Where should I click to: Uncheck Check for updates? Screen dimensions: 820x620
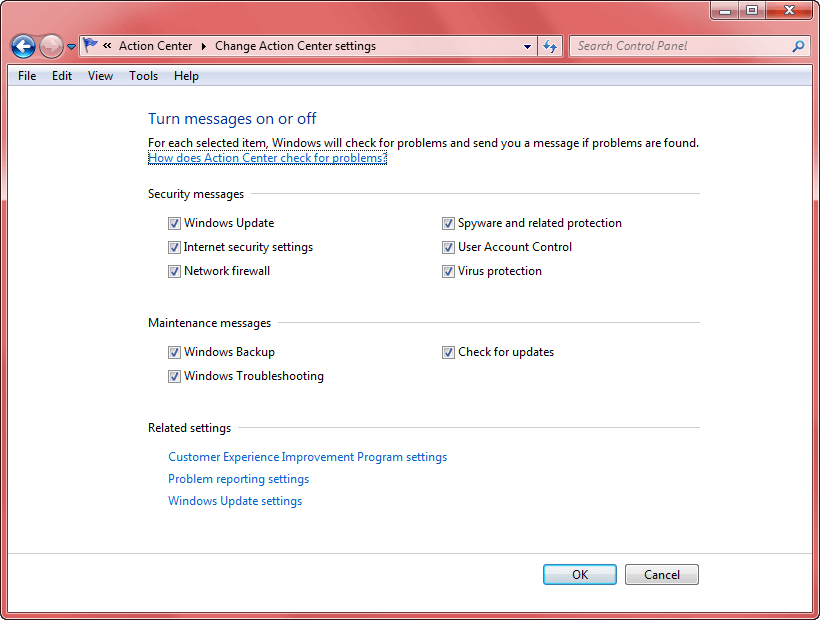click(x=448, y=352)
